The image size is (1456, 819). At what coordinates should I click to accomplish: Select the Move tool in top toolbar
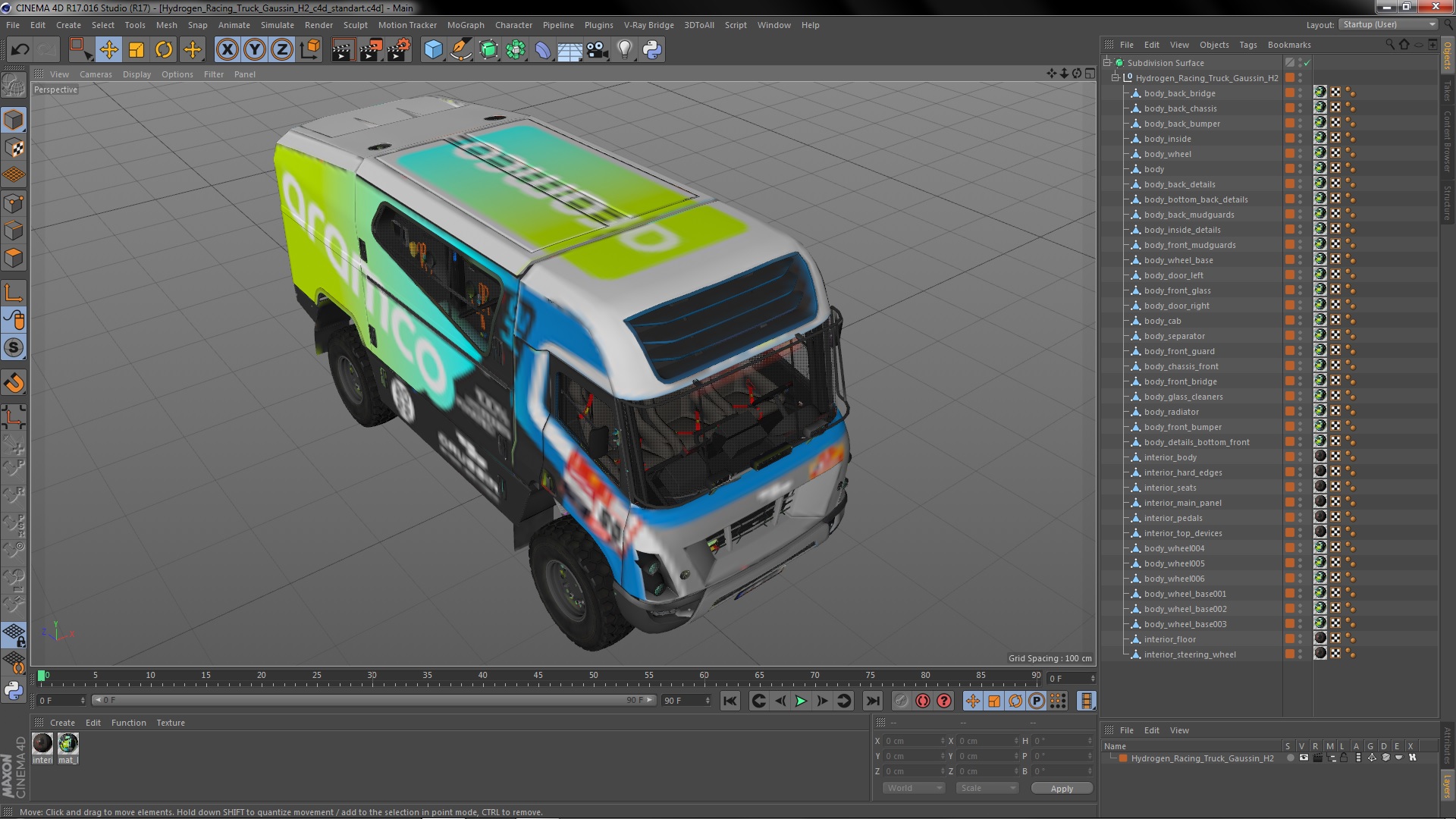(108, 50)
